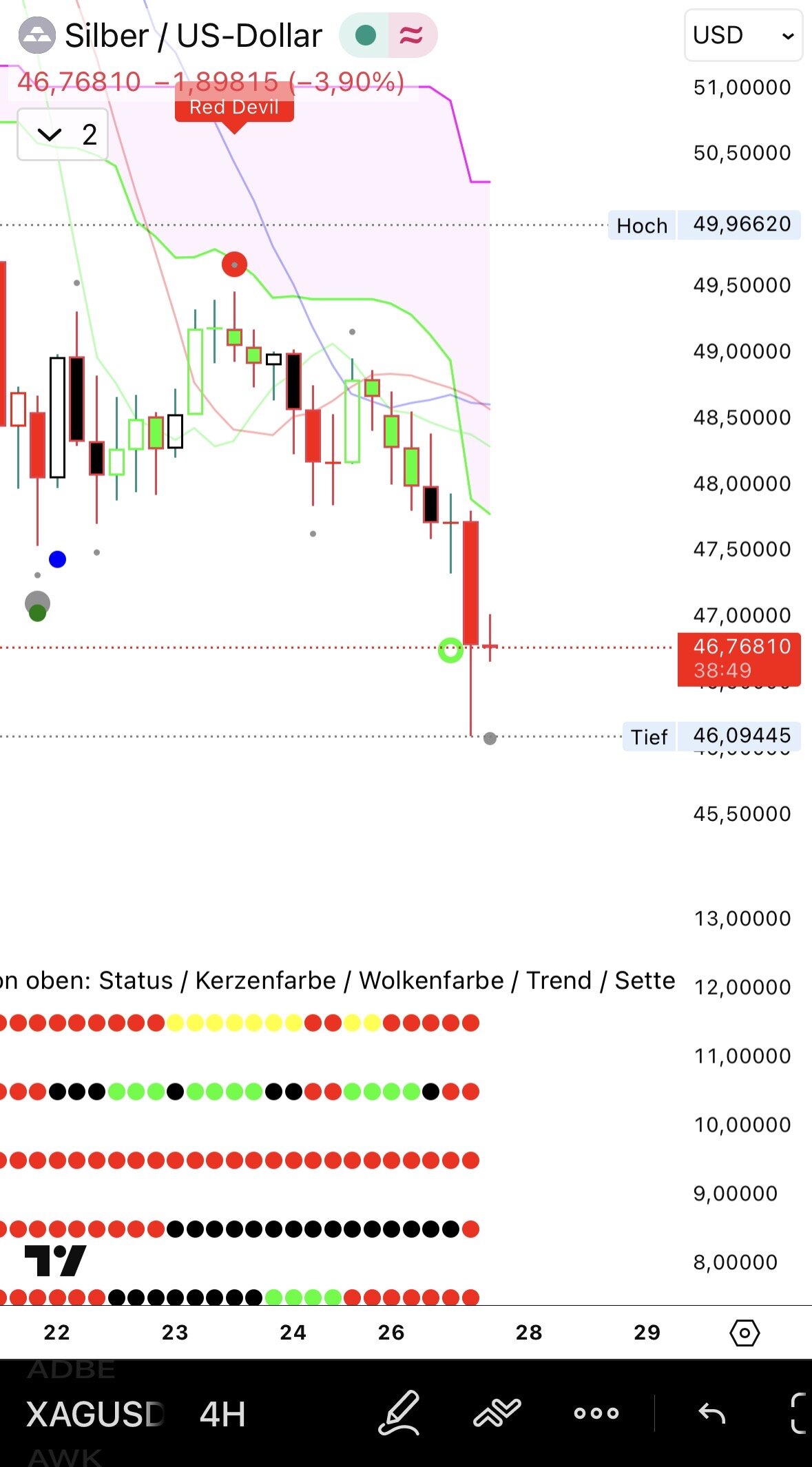Tap the silver symbol logo icon
Viewport: 812px width, 1467px height.
(36, 35)
